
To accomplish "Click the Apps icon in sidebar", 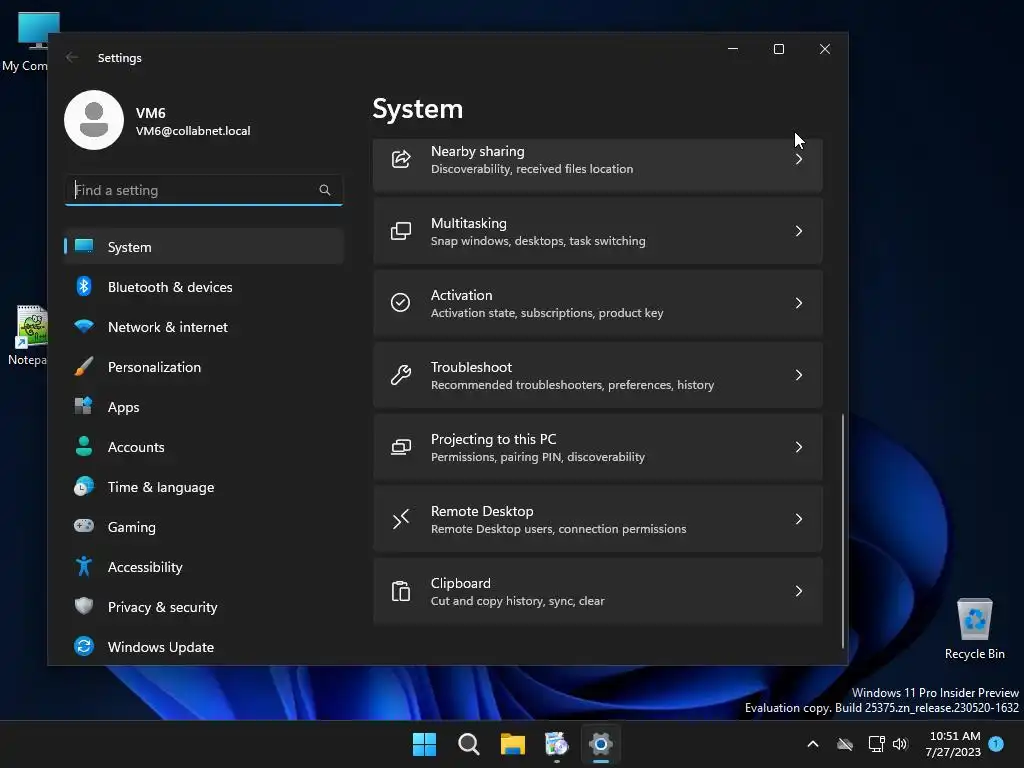I will (84, 406).
